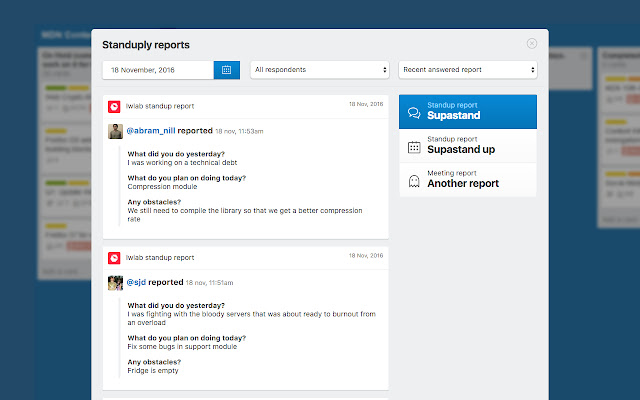
Task: Open the calendar date picker button
Action: [x=227, y=70]
